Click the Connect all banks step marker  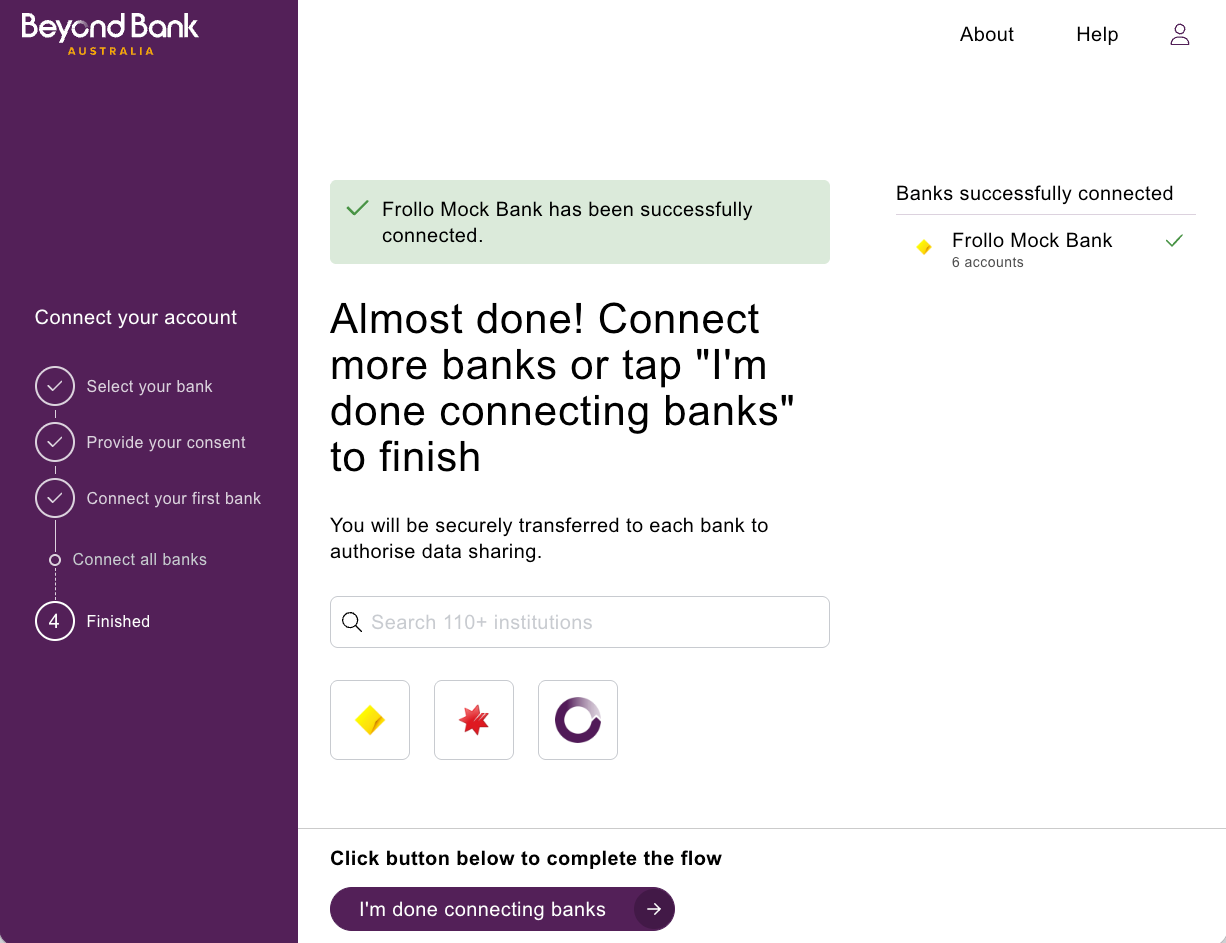point(55,560)
